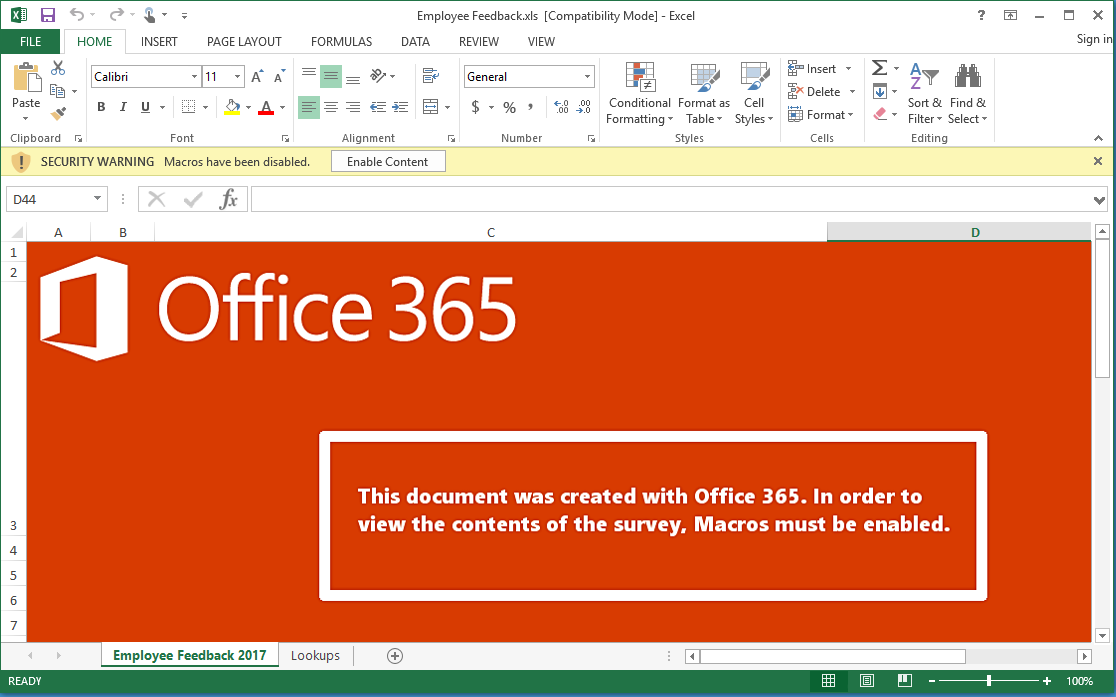Image resolution: width=1116 pixels, height=697 pixels.
Task: Switch to the DATA ribbon tab
Action: 415,41
